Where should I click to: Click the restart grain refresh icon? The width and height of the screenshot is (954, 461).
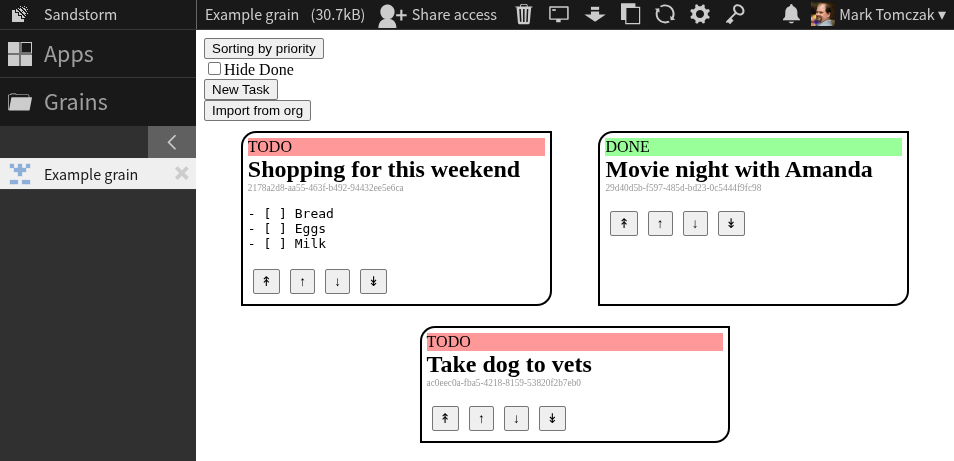665,14
